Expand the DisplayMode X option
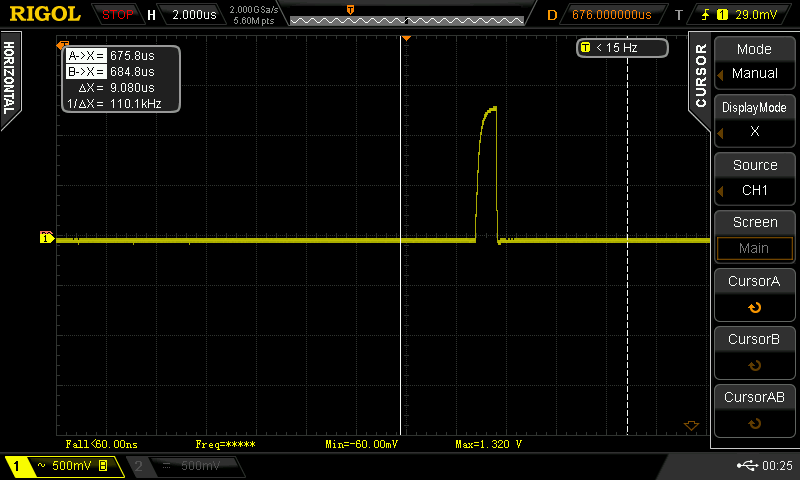800x480 pixels. click(x=754, y=120)
